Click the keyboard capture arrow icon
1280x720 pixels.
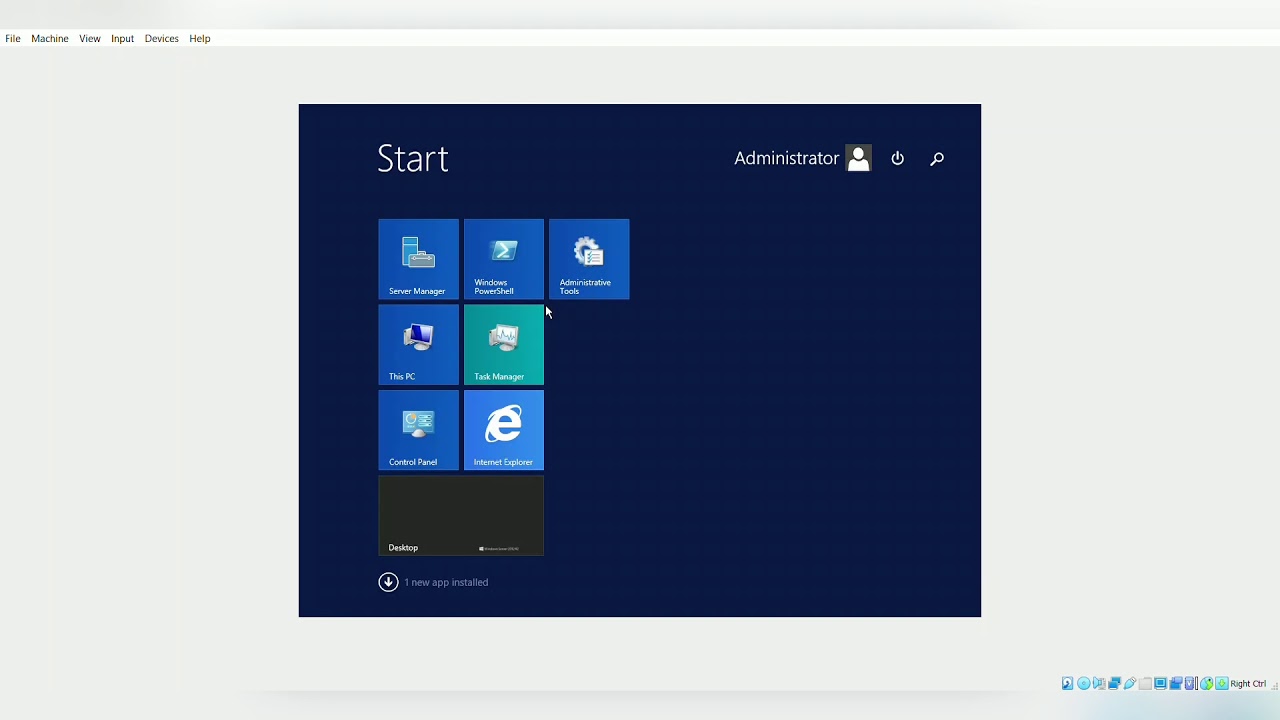(x=1222, y=683)
